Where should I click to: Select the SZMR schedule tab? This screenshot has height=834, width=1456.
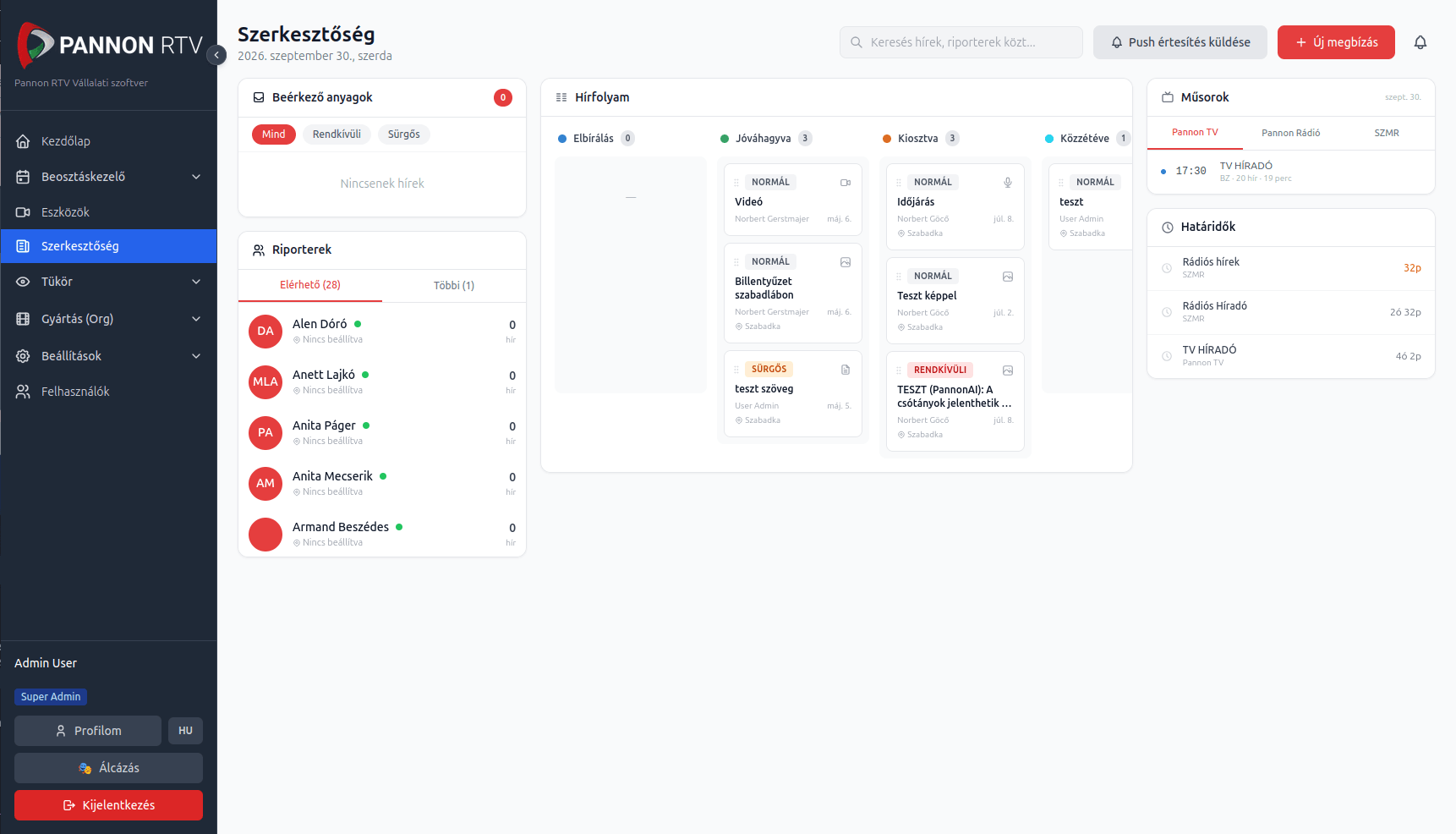pyautogui.click(x=1387, y=133)
